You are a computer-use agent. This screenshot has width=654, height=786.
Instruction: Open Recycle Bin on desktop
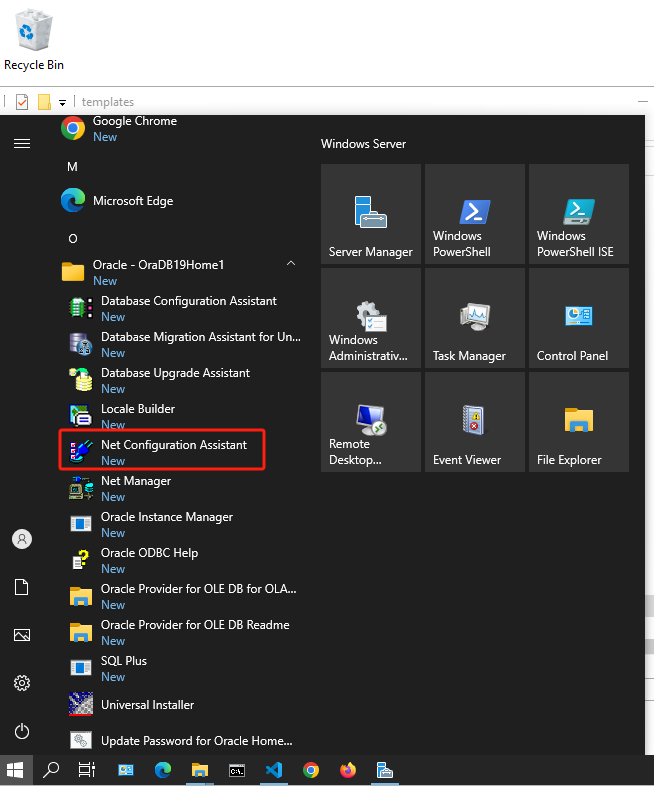click(34, 40)
